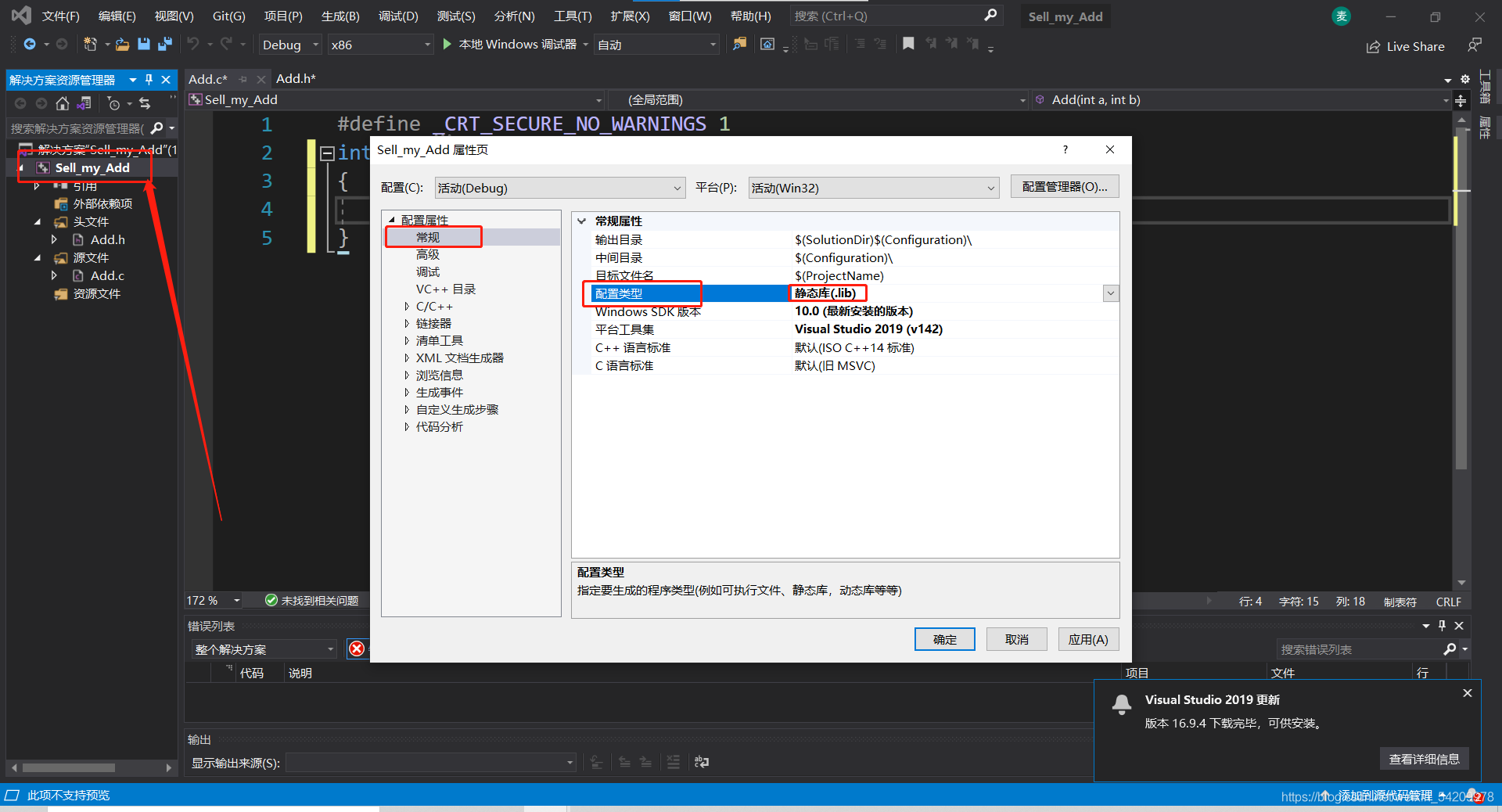This screenshot has width=1502, height=812.
Task: Click the 搜索错误列表 search field
Action: [x=1361, y=649]
